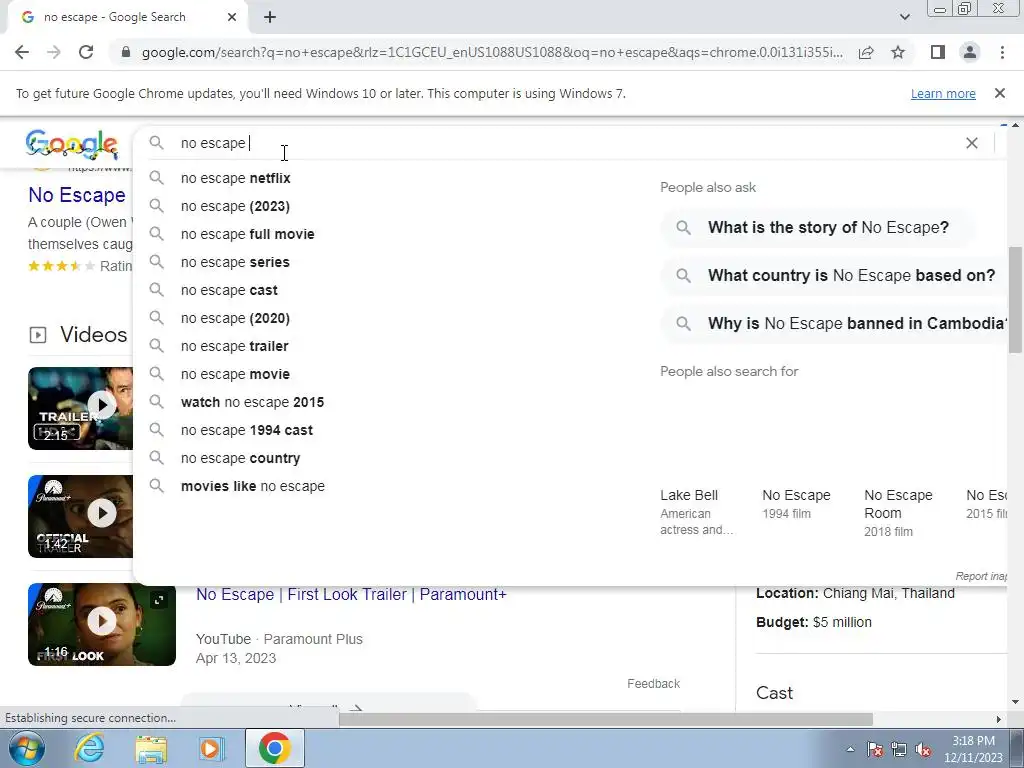Play the 2:15 trailer video thumbnail
The image size is (1024, 768).
(80, 409)
